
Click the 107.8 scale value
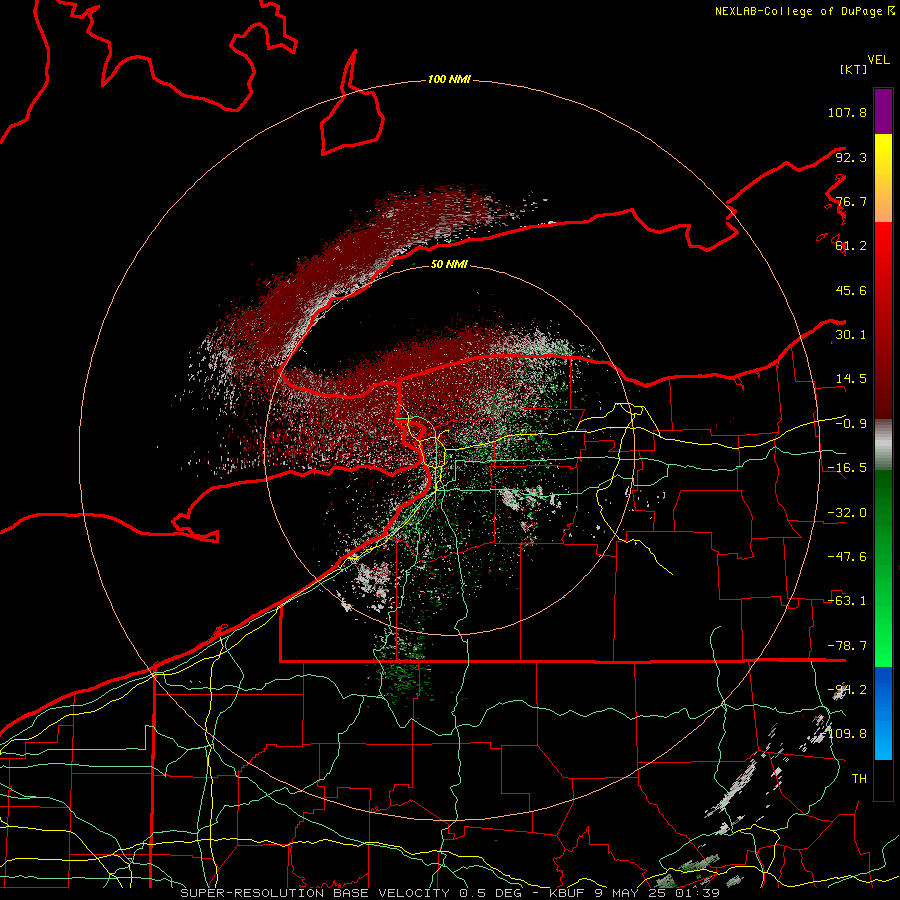pyautogui.click(x=847, y=112)
